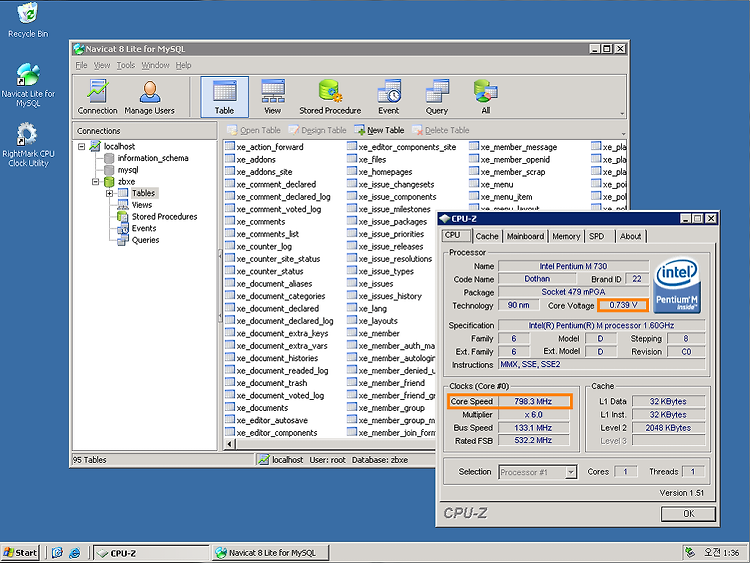Click the system tray icon beside the clock
The width and height of the screenshot is (750, 563).
coord(690,552)
